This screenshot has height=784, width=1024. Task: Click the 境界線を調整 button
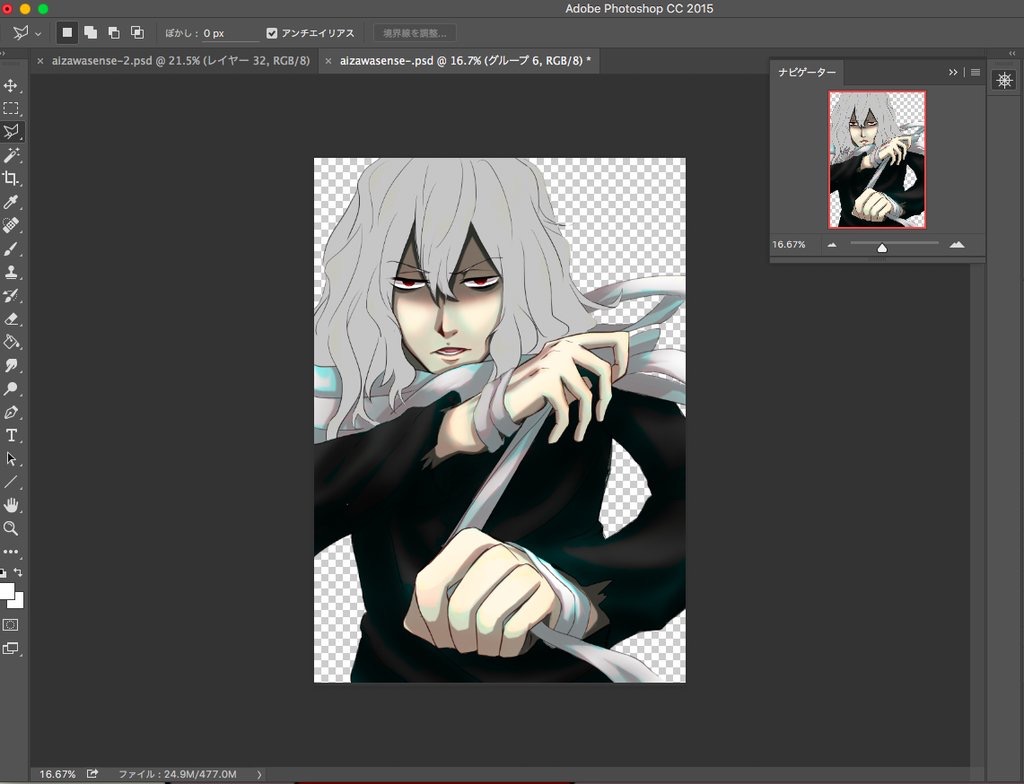click(x=414, y=33)
